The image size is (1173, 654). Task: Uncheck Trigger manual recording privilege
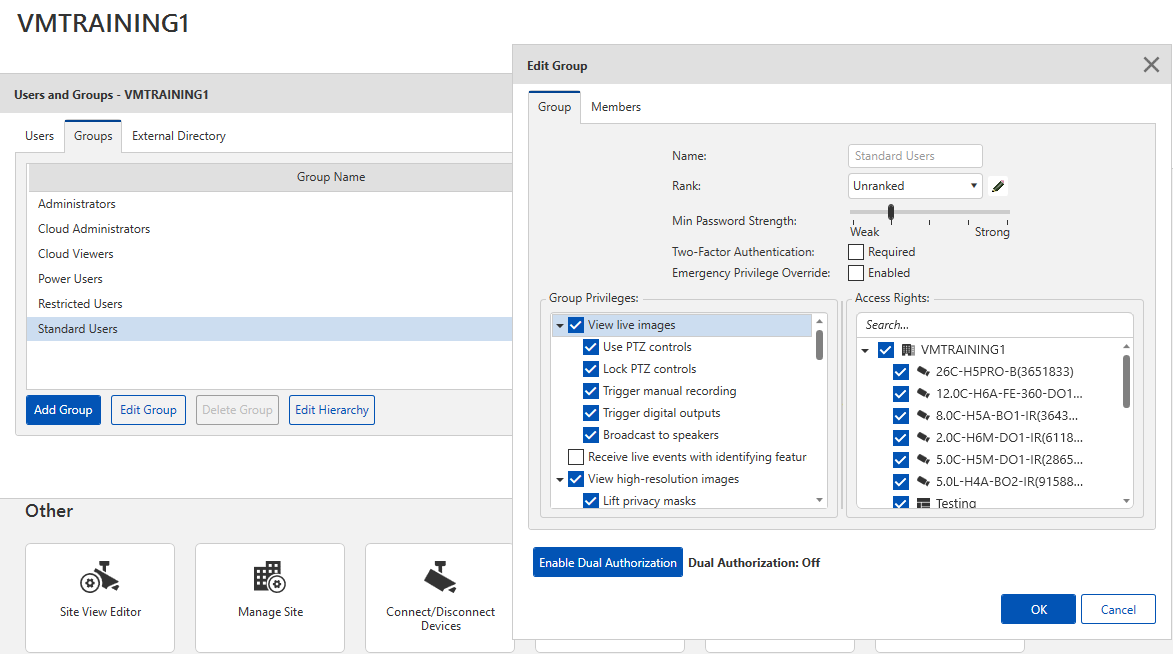click(591, 391)
